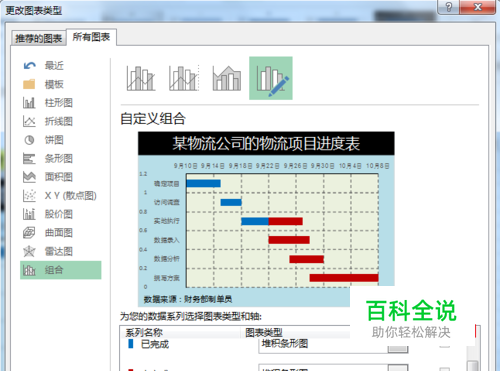Select the custom combination subtype icon
The width and height of the screenshot is (500, 371).
point(271,78)
